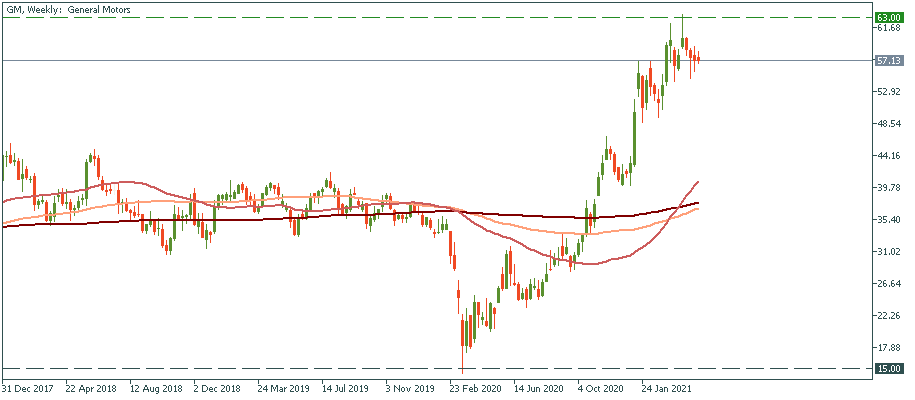Image resolution: width=915 pixels, height=400 pixels.
Task: Click the 61.68 price axis label
Action: pos(888,28)
